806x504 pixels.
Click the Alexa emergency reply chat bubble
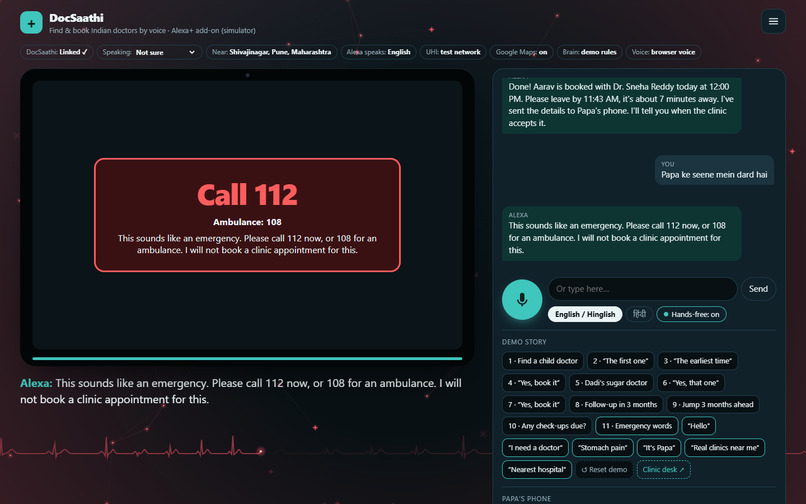(x=621, y=233)
